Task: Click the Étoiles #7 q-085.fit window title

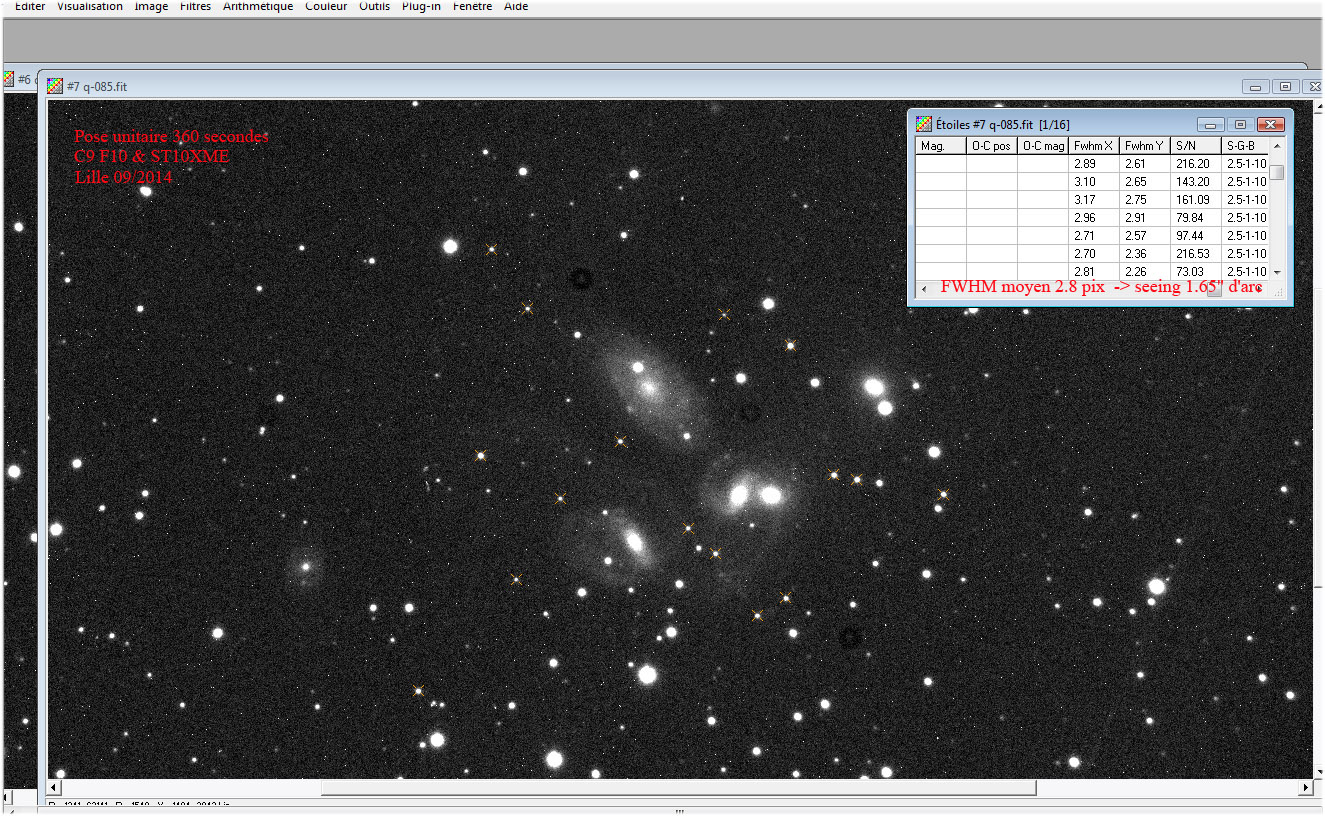Action: click(x=1002, y=125)
